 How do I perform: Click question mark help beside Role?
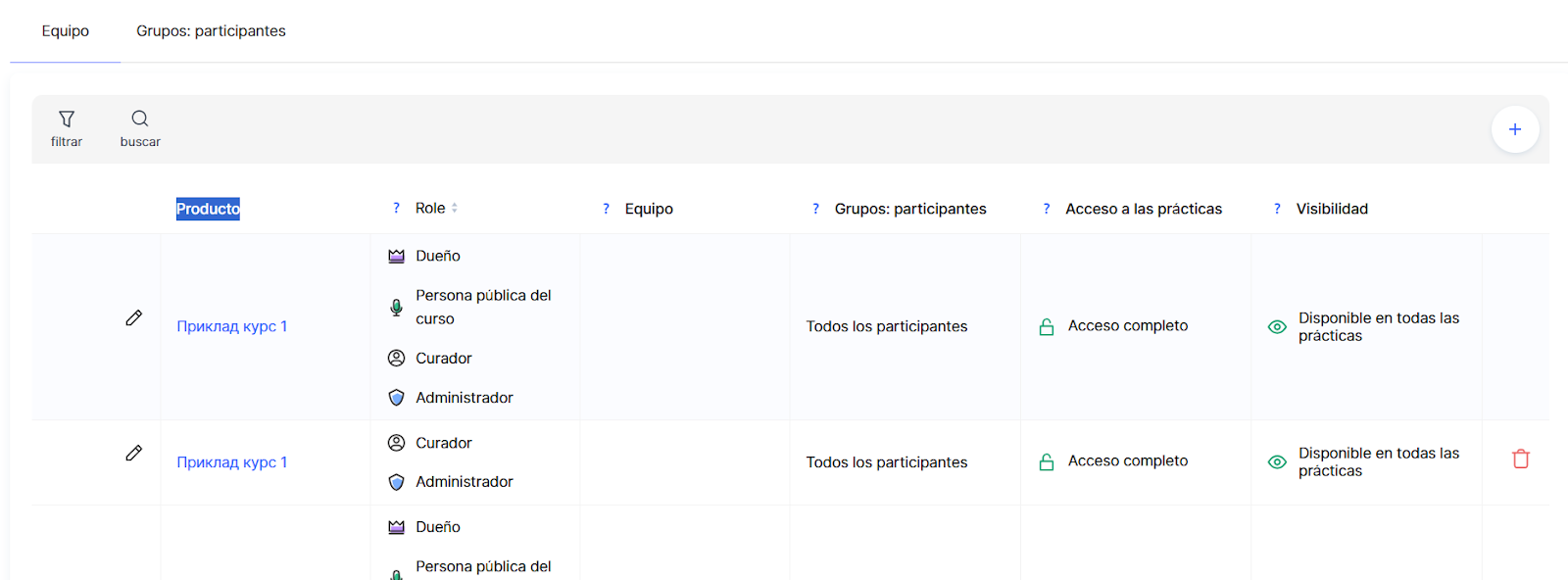click(396, 209)
